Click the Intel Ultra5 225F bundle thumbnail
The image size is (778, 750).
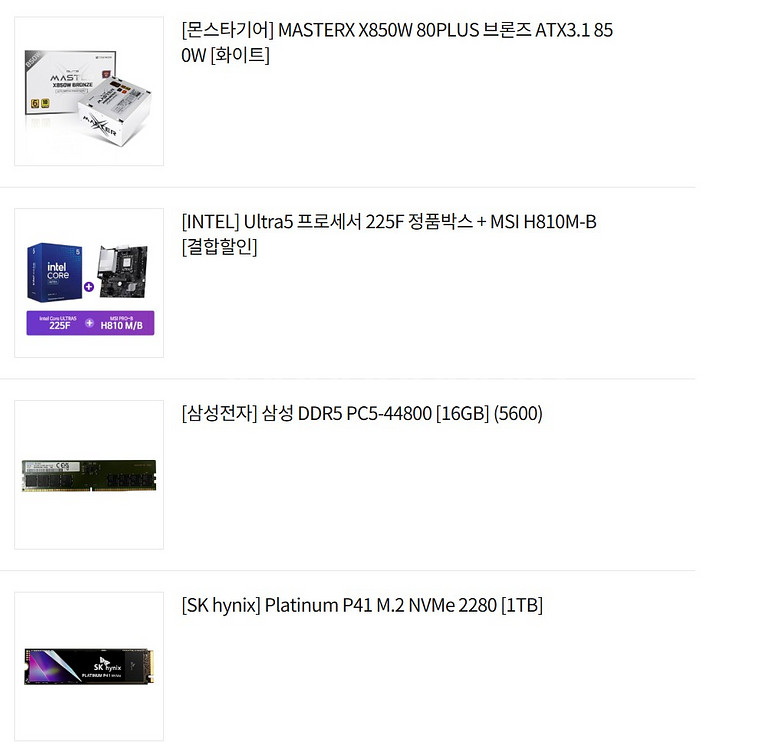[x=89, y=283]
